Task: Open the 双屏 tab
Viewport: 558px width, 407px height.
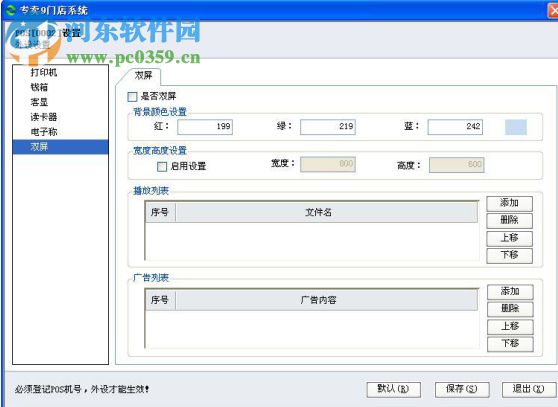Action: (x=143, y=76)
